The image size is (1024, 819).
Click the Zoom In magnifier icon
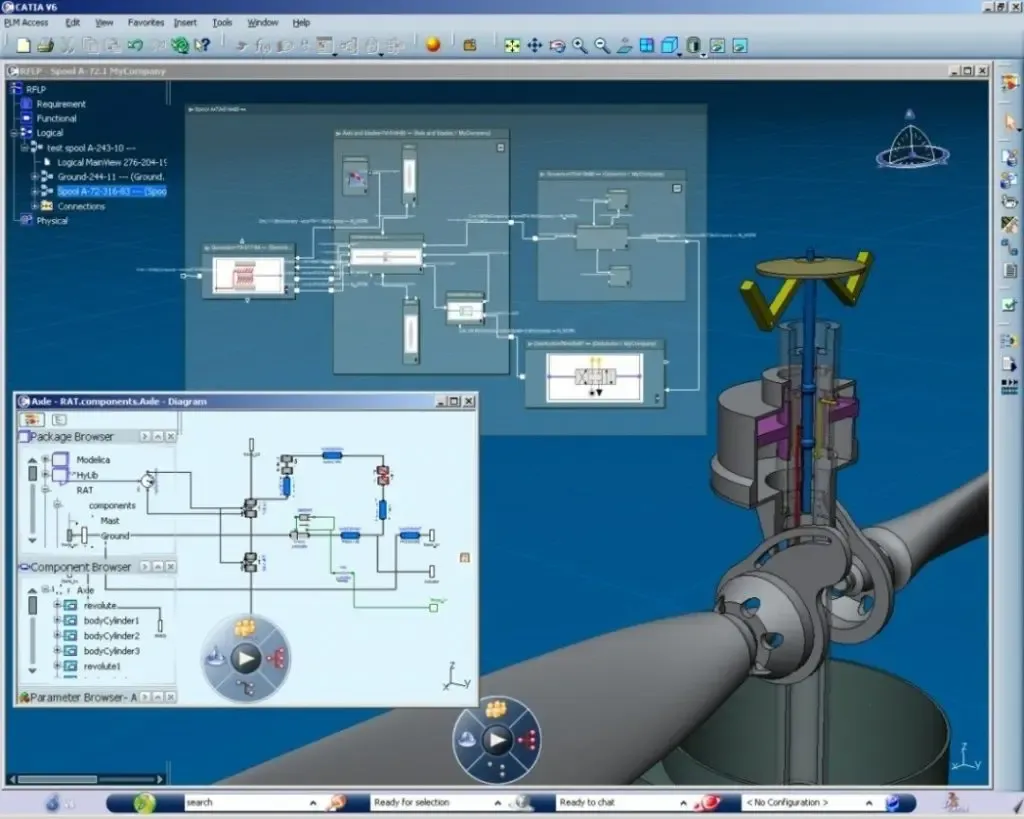tap(580, 45)
